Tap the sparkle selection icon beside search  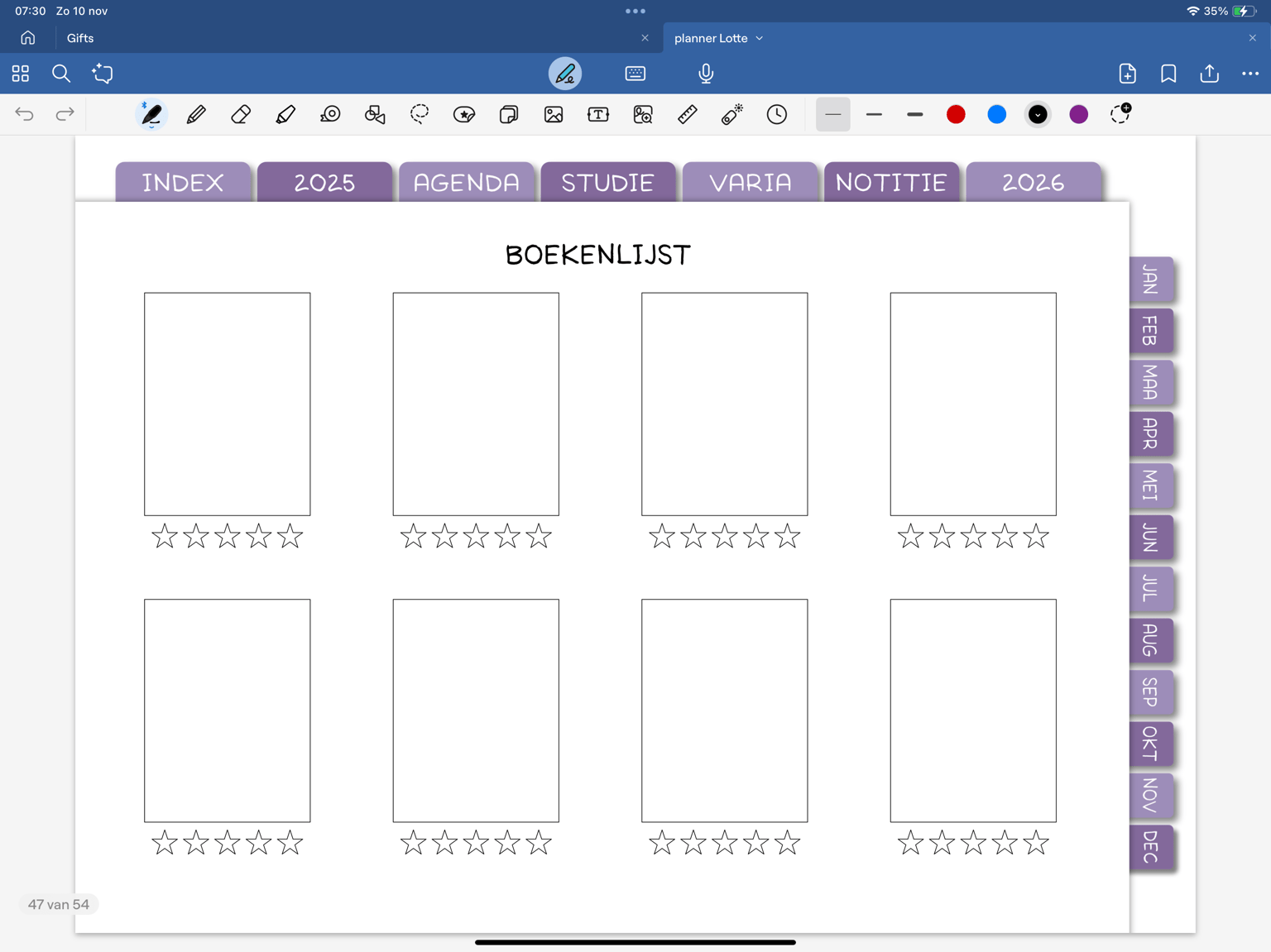[103, 74]
